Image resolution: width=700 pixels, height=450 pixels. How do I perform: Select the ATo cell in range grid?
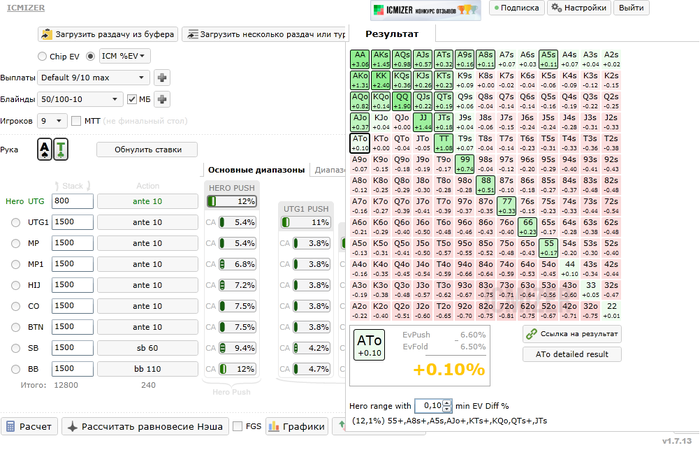(x=360, y=143)
